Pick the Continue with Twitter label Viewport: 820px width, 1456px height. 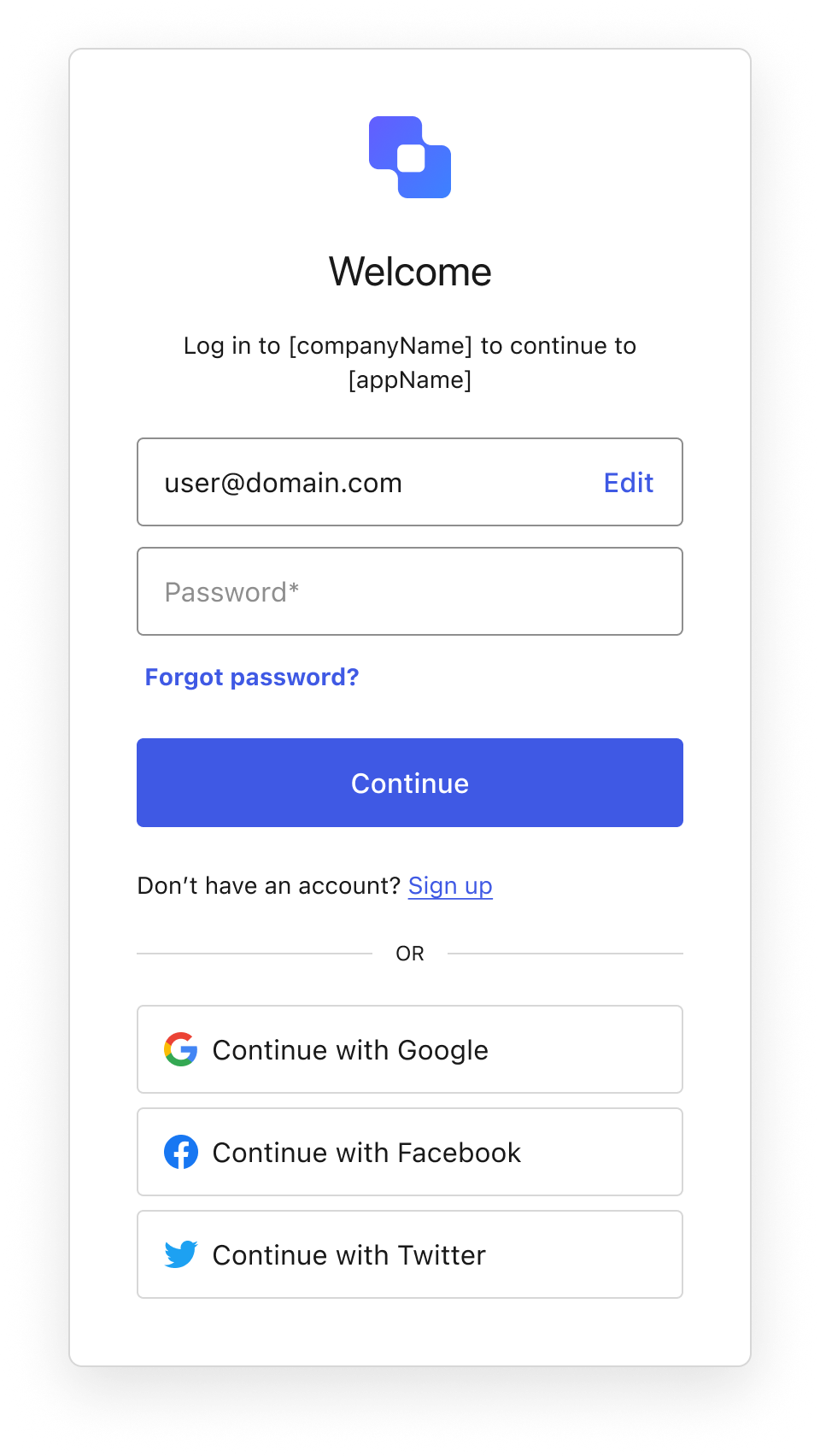tap(348, 1255)
